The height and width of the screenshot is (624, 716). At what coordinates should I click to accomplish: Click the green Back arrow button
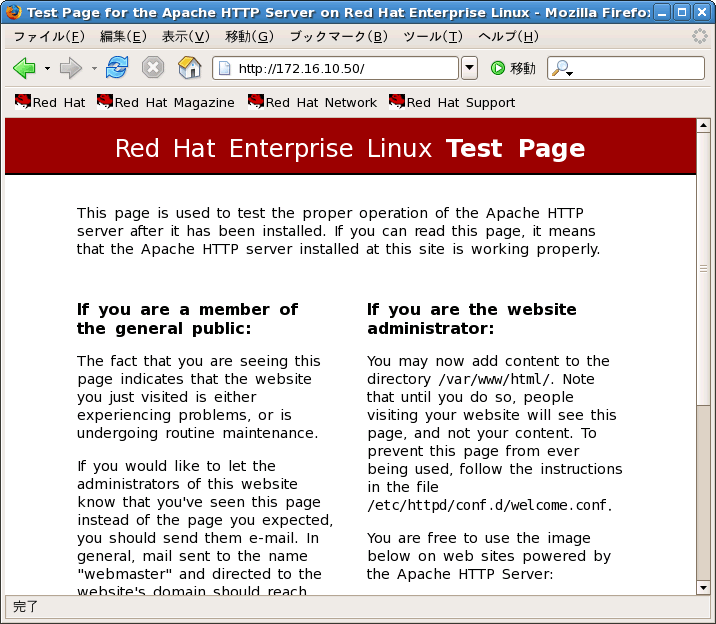24,68
